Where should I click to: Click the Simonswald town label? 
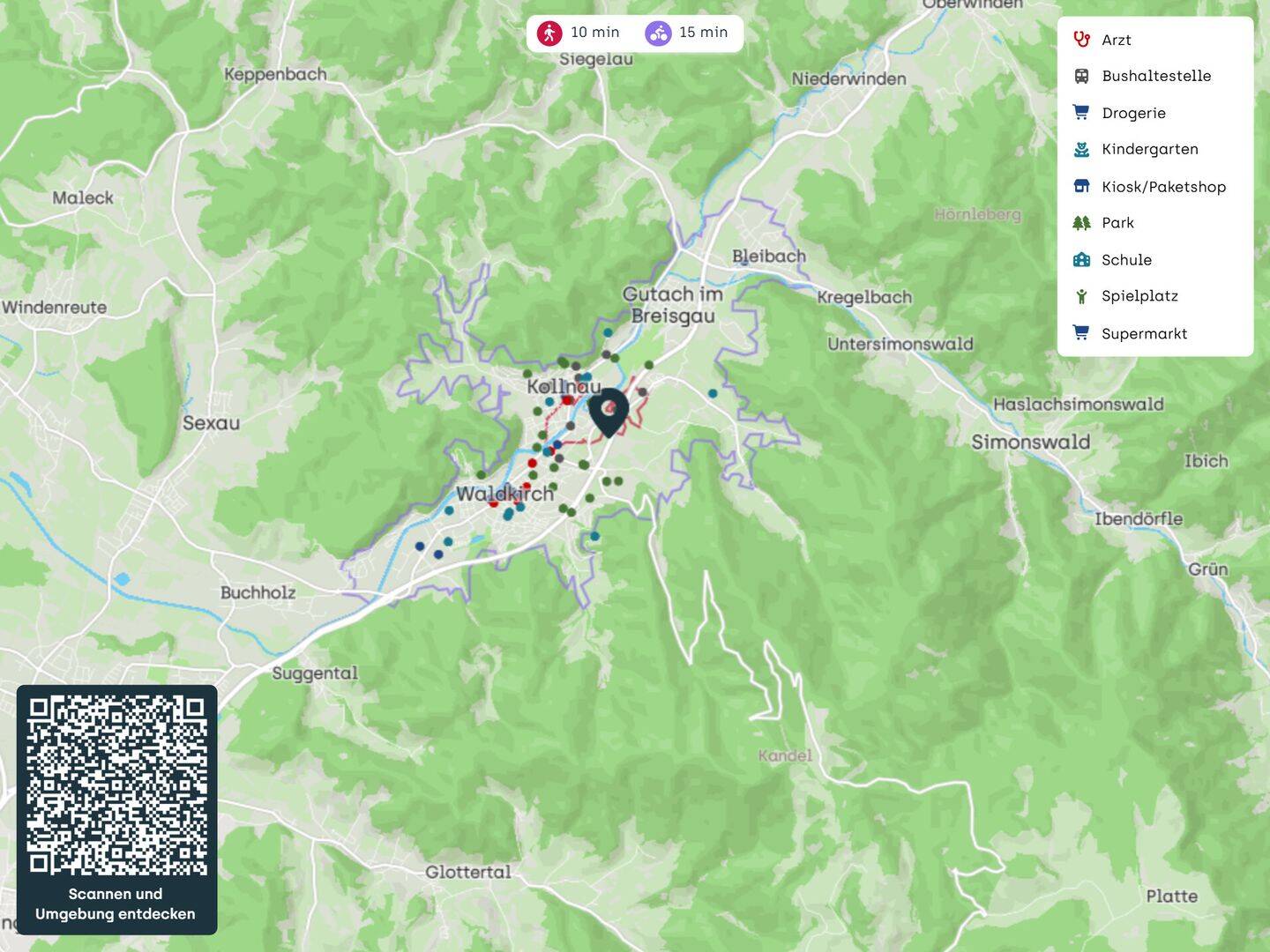1030,443
